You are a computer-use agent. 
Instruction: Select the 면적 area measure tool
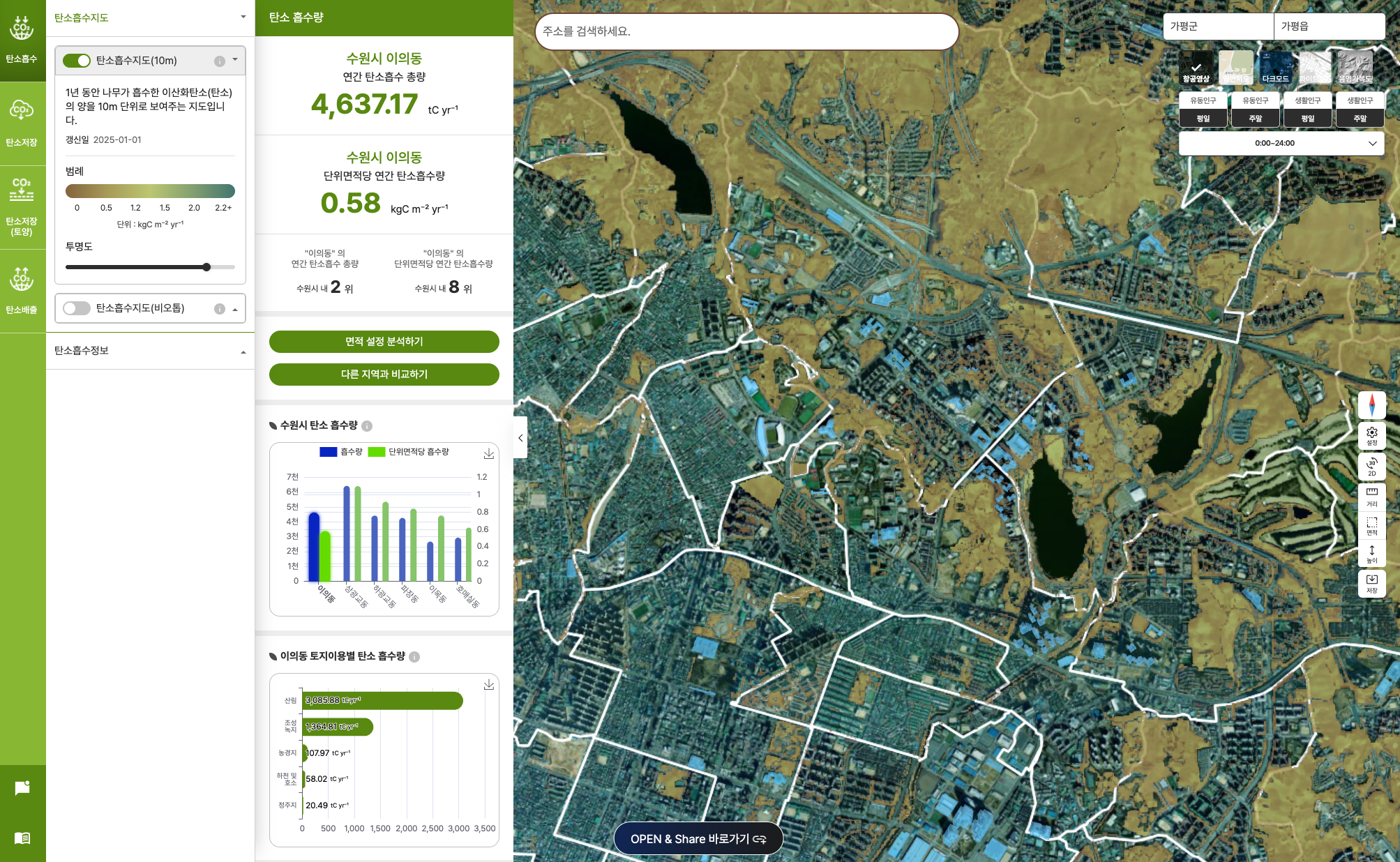(x=1371, y=525)
